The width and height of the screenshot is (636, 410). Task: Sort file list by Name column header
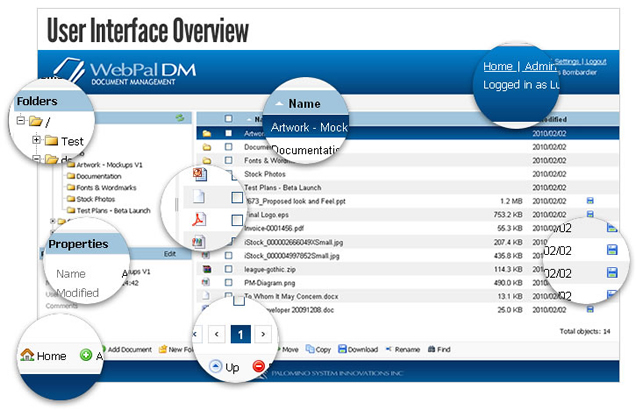[303, 103]
